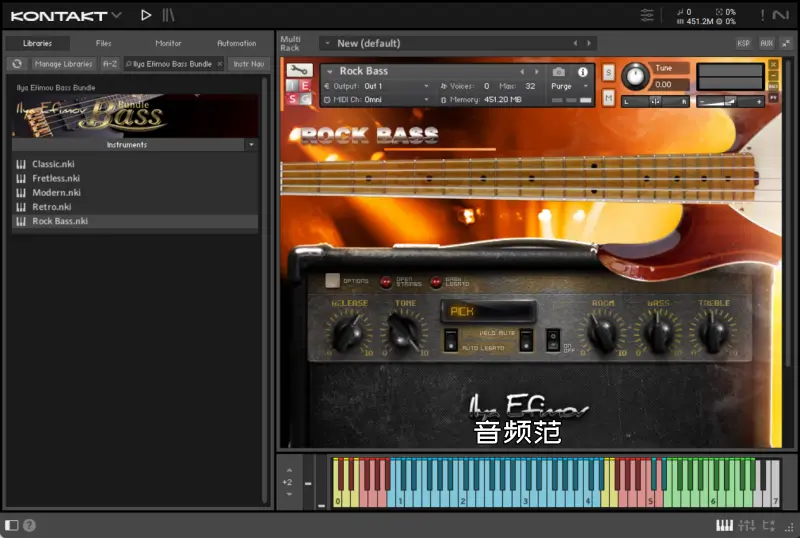The height and width of the screenshot is (538, 800).
Task: Click the bottom bar icon beside the mixer
Action: tap(768, 525)
